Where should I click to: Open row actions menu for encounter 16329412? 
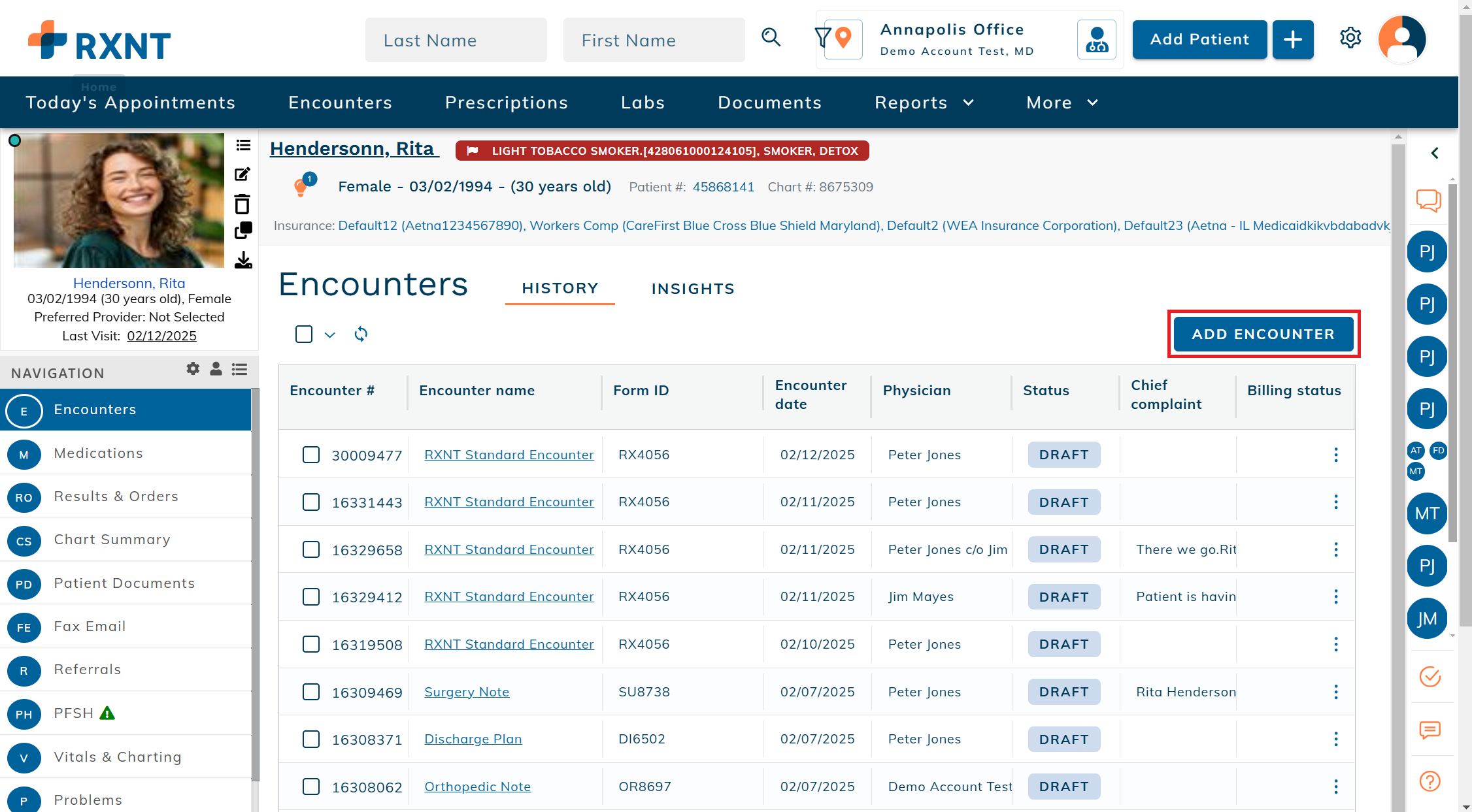point(1336,597)
